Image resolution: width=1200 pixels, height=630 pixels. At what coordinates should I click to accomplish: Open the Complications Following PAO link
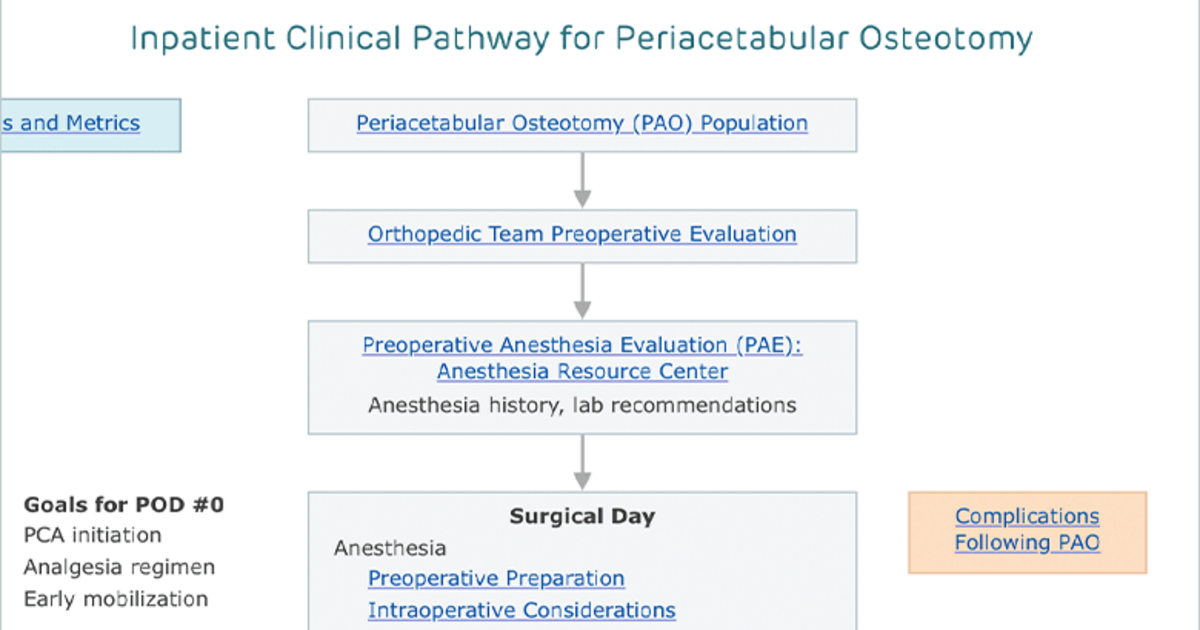(x=1027, y=530)
